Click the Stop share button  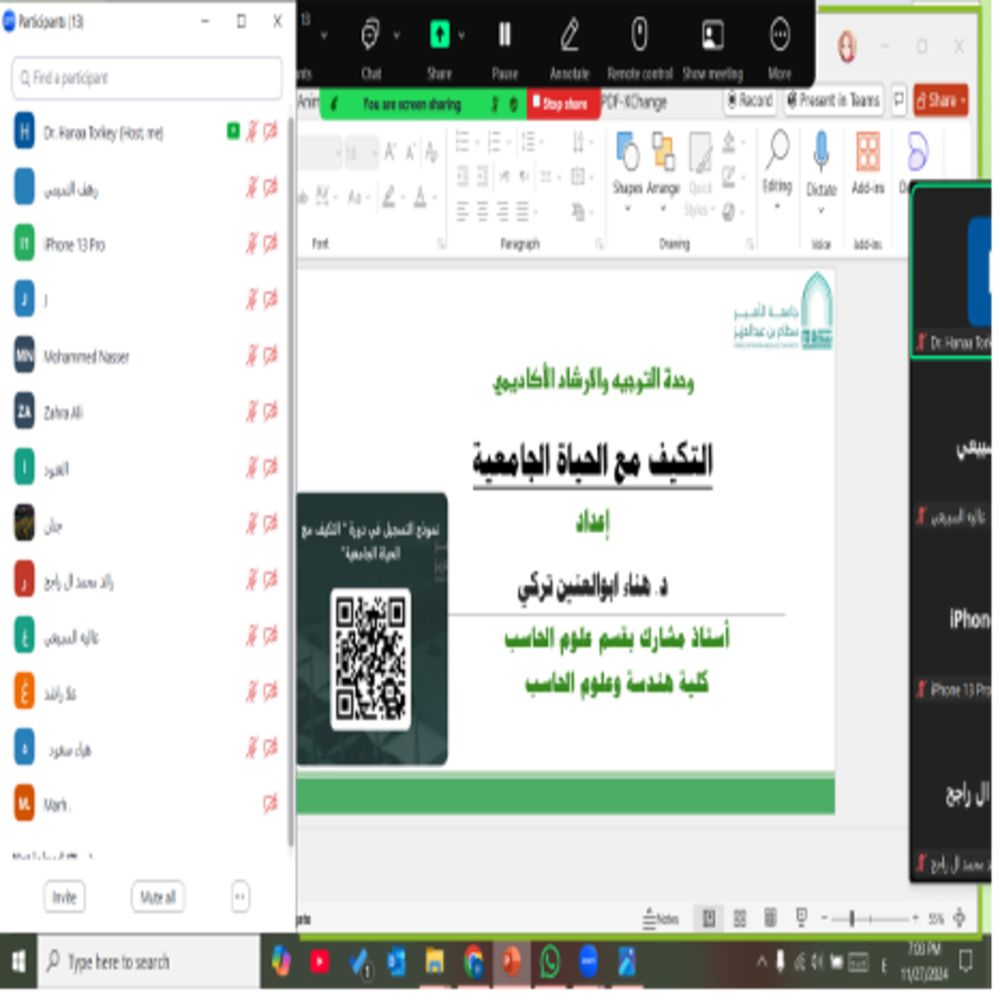tap(564, 103)
